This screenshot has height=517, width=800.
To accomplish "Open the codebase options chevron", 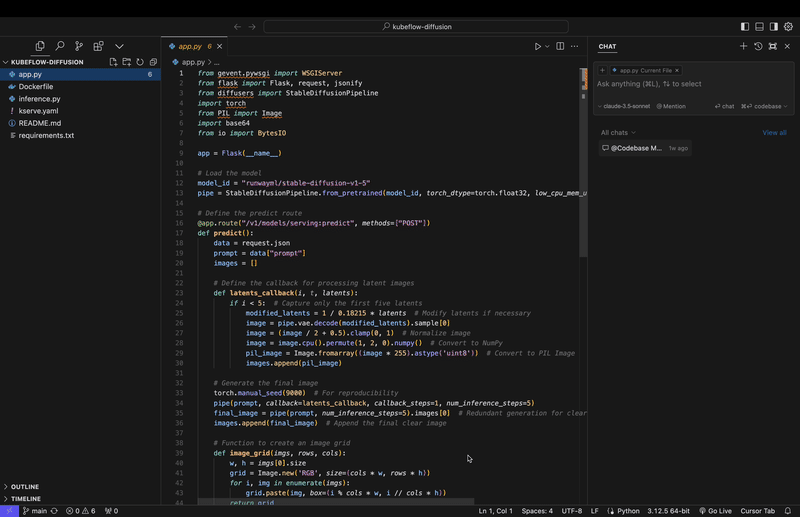I will tap(786, 106).
